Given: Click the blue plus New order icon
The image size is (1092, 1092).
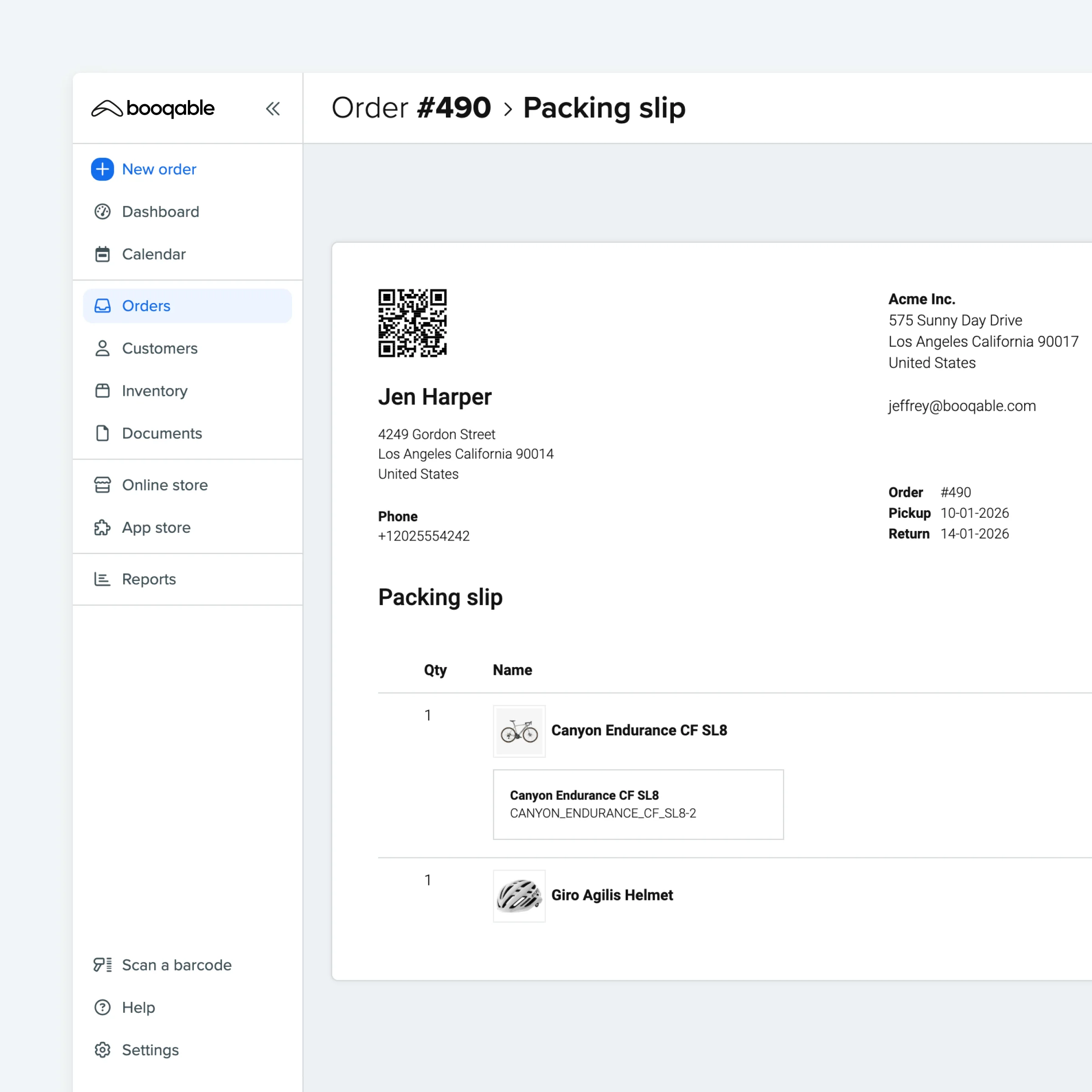Looking at the screenshot, I should coord(102,169).
